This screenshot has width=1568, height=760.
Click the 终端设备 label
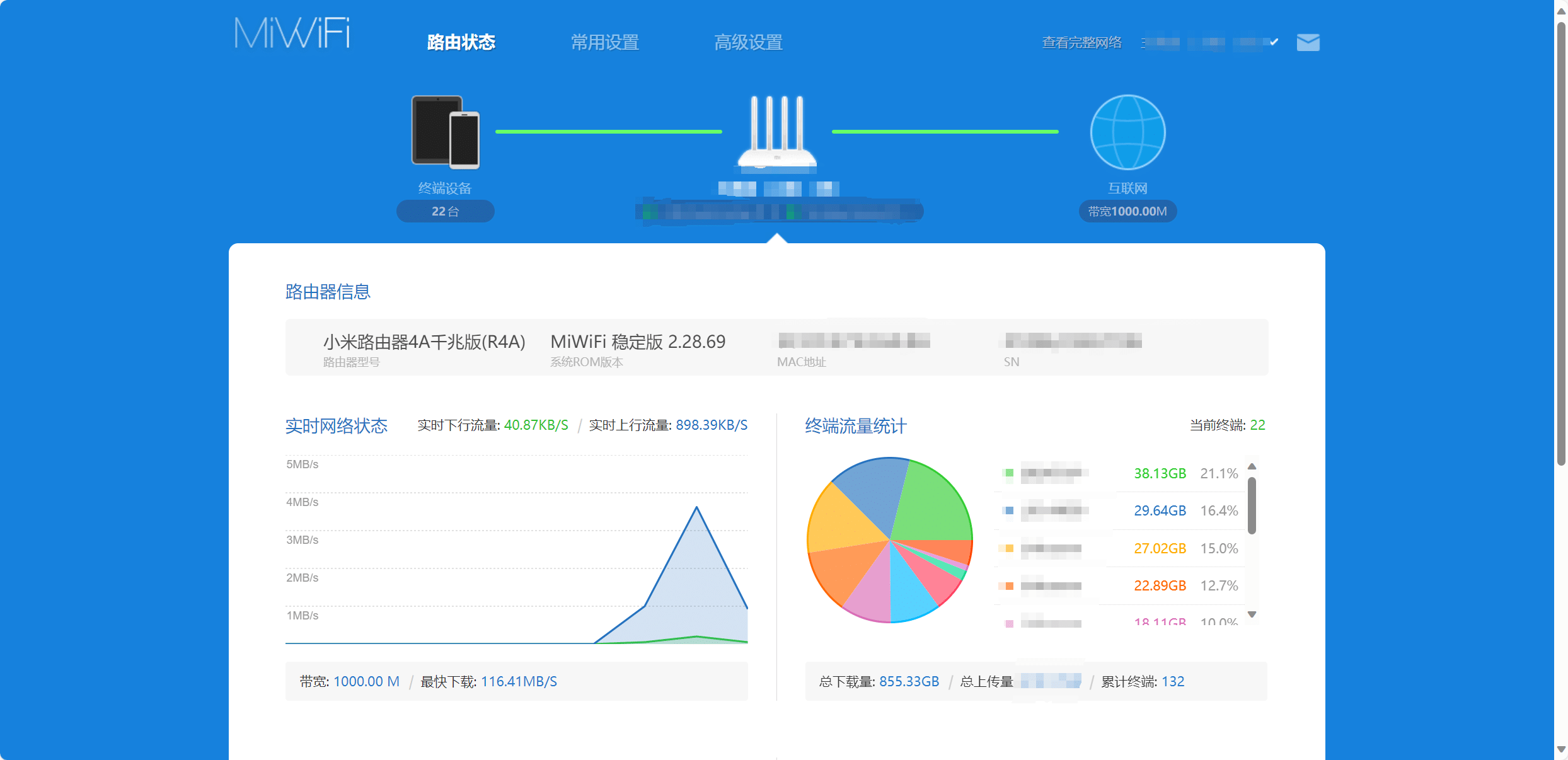point(445,188)
